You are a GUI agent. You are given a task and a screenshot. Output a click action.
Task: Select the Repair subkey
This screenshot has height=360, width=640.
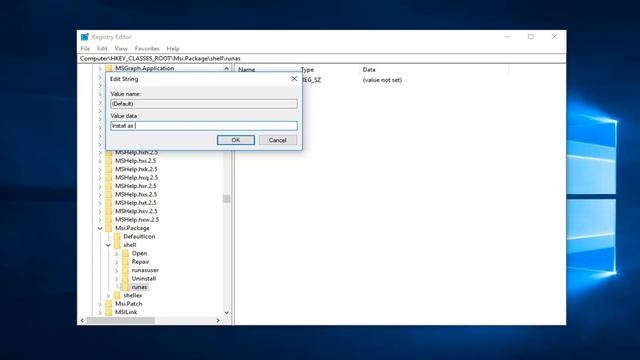point(140,262)
